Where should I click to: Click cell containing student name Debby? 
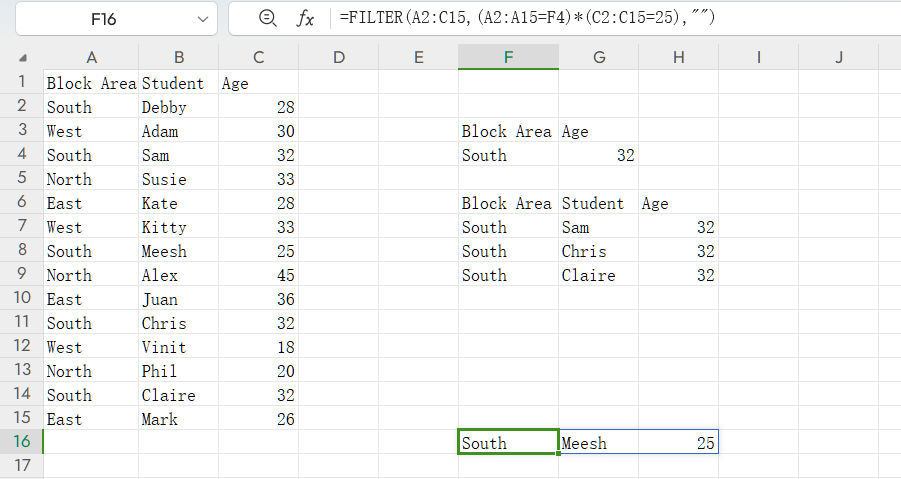click(x=178, y=107)
